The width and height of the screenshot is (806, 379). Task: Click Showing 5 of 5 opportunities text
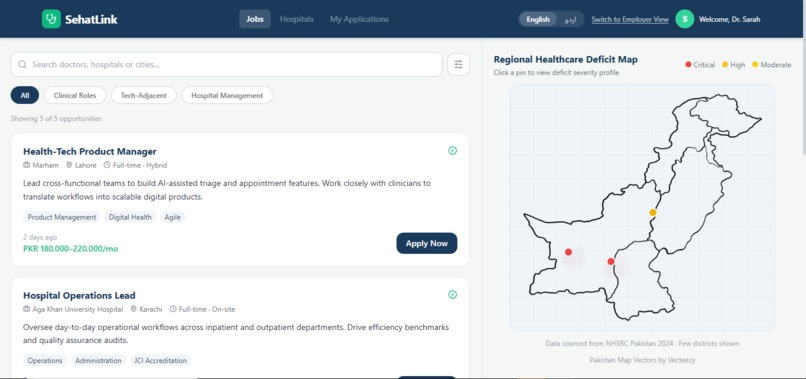point(56,119)
